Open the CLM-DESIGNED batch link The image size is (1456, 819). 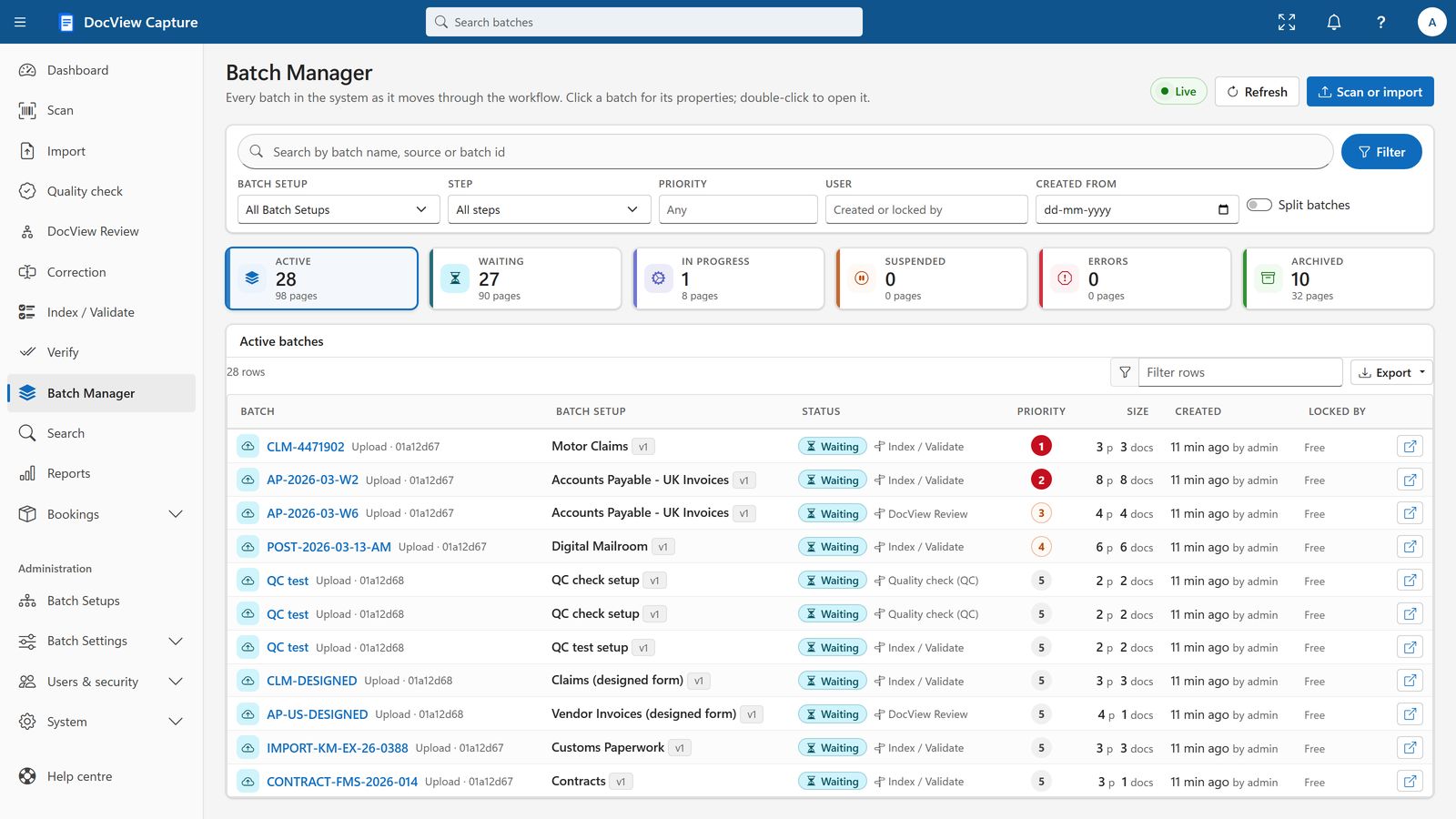[x=311, y=681]
